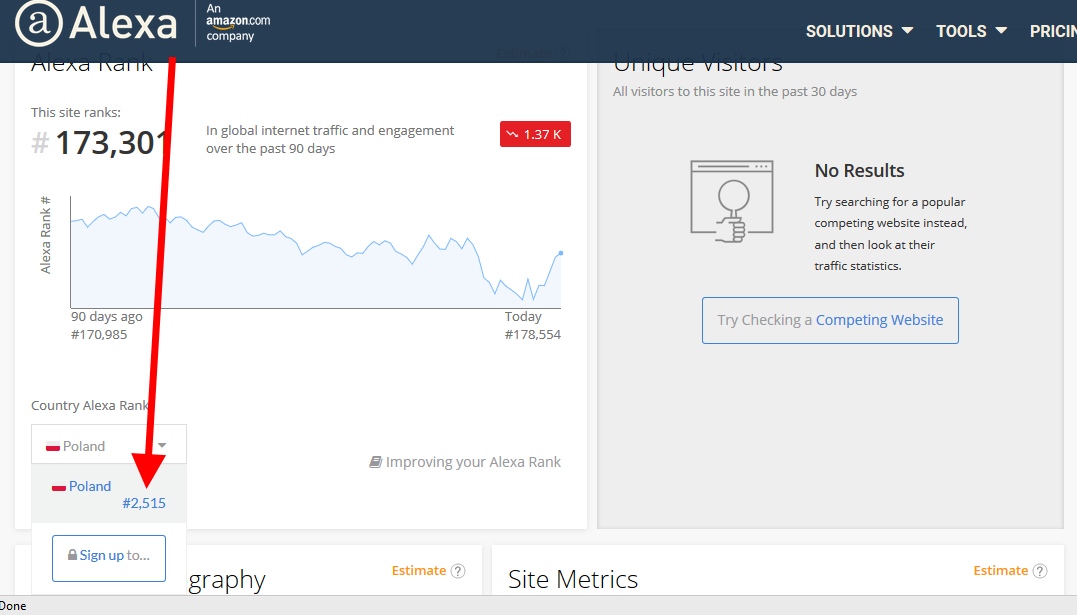Click the Country Alexa Rank label

pyautogui.click(x=89, y=405)
